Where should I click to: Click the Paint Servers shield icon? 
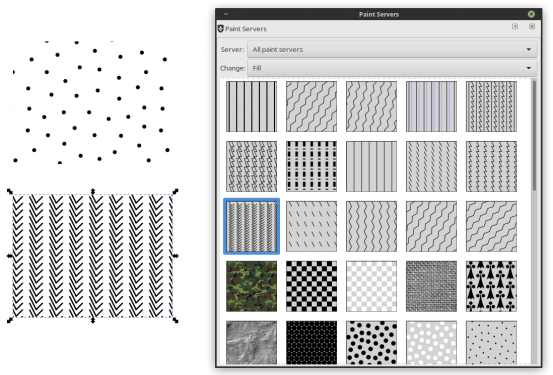tap(220, 29)
